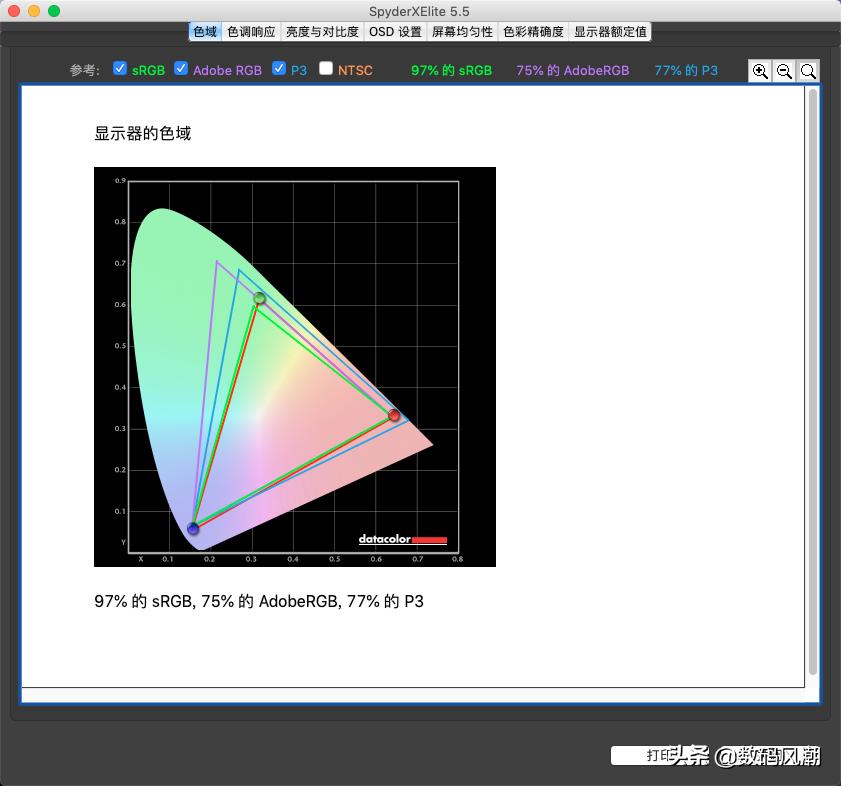Disable the P3 reference checkbox
This screenshot has width=841, height=786.
(279, 69)
